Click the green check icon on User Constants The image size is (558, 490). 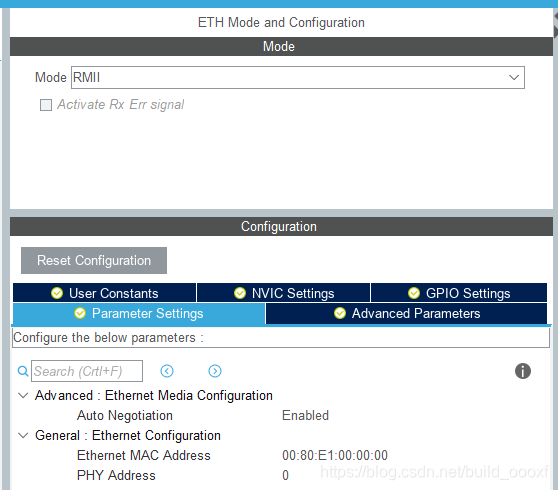pyautogui.click(x=57, y=293)
